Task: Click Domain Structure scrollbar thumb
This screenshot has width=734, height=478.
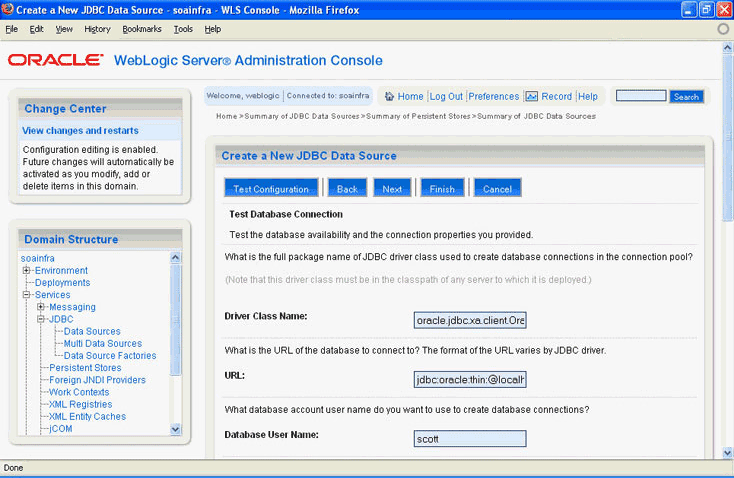Action: (176, 319)
